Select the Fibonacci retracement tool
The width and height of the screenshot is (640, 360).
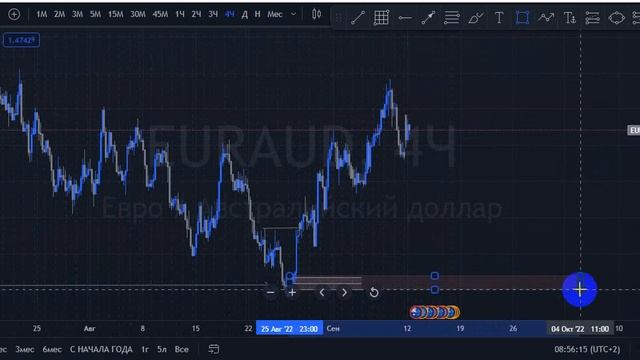point(452,18)
